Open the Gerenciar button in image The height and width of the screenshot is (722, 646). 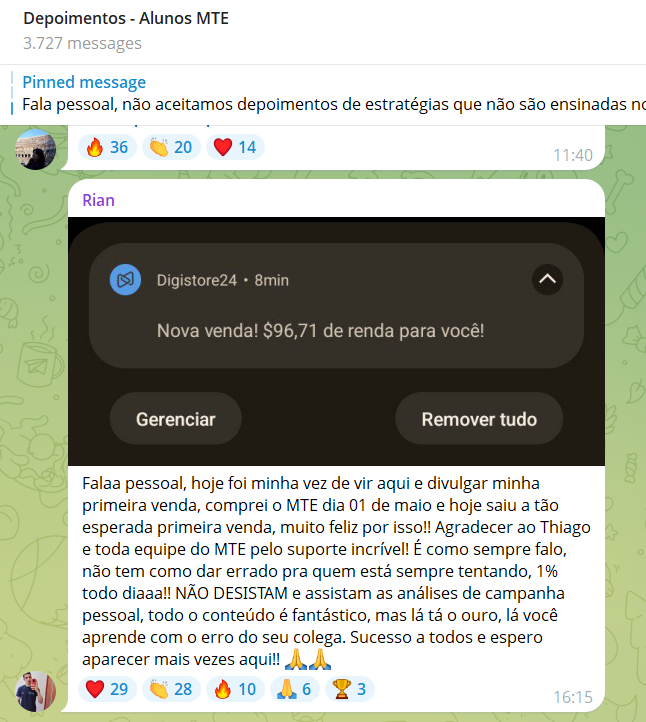[175, 419]
